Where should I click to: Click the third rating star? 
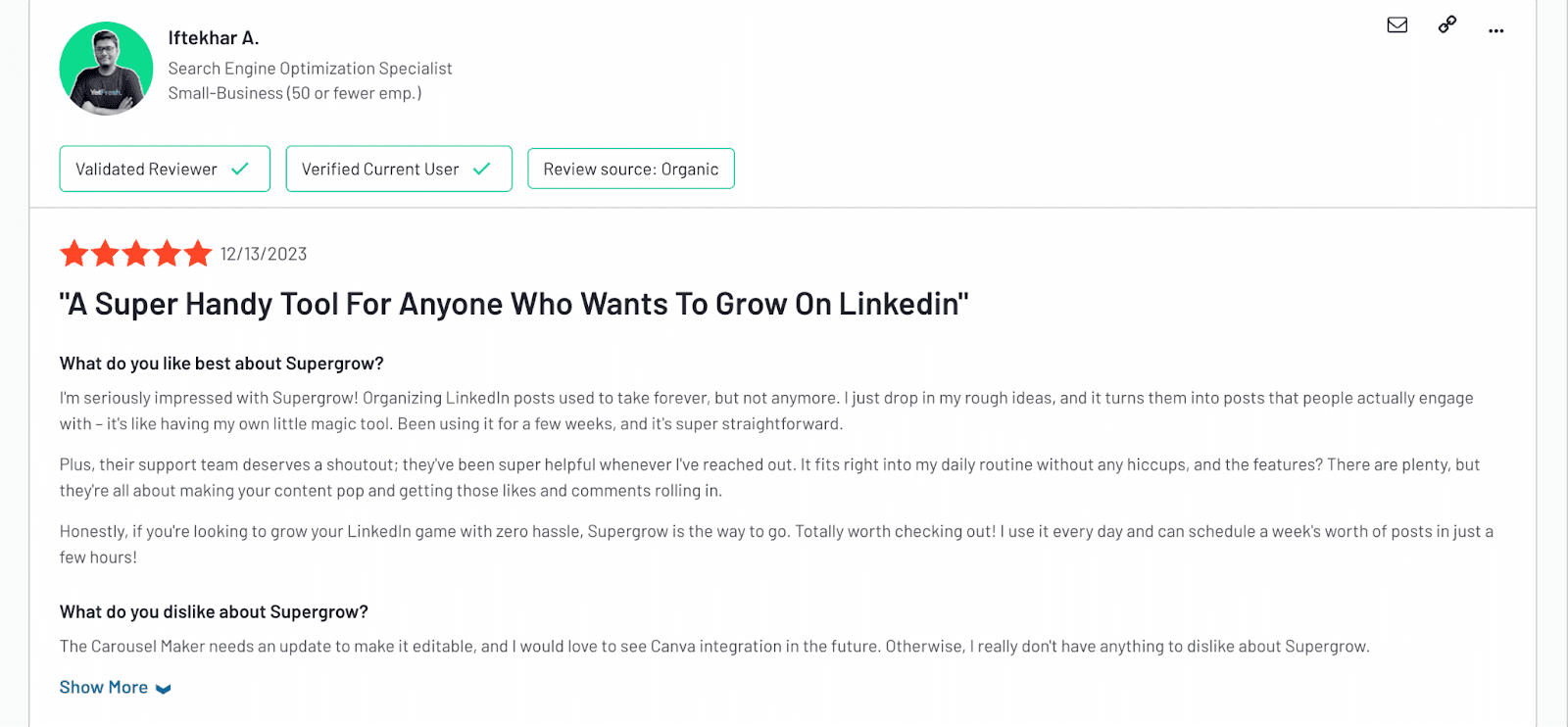point(136,254)
